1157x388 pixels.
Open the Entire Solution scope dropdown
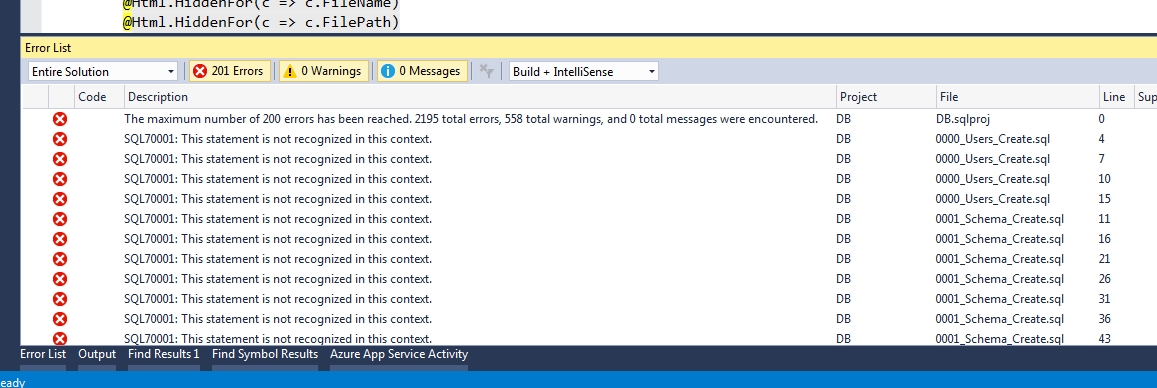(x=103, y=72)
